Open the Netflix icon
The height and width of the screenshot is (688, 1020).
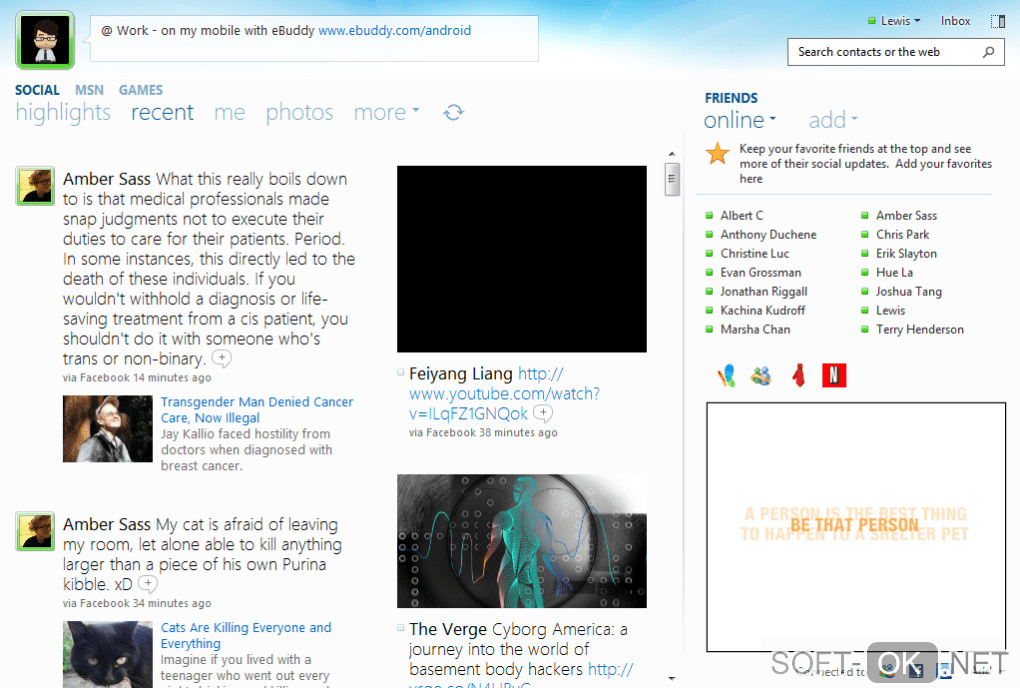(834, 375)
